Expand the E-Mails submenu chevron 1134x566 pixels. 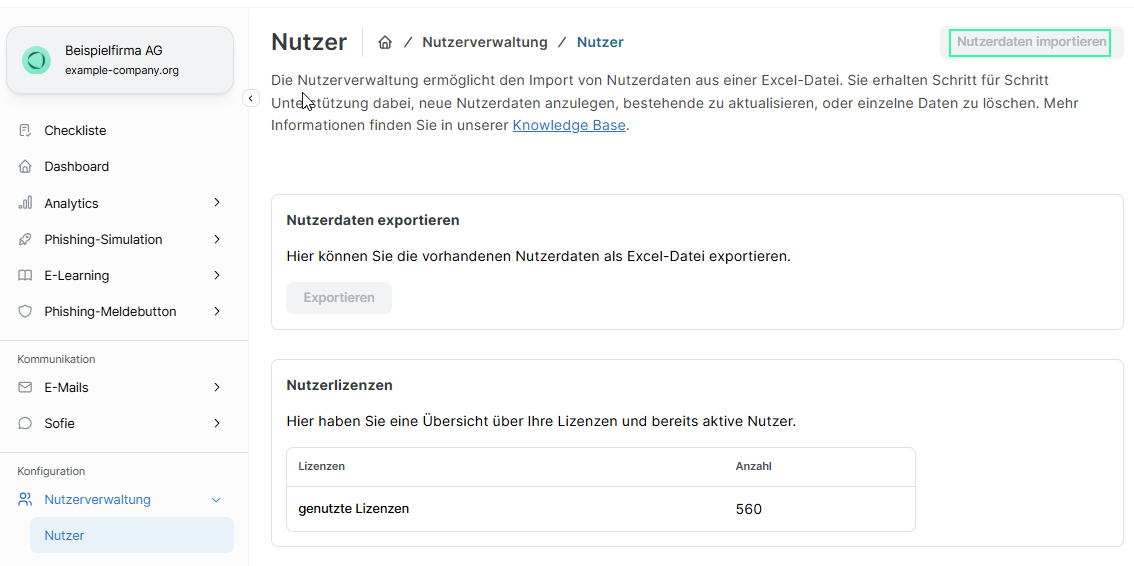(217, 387)
